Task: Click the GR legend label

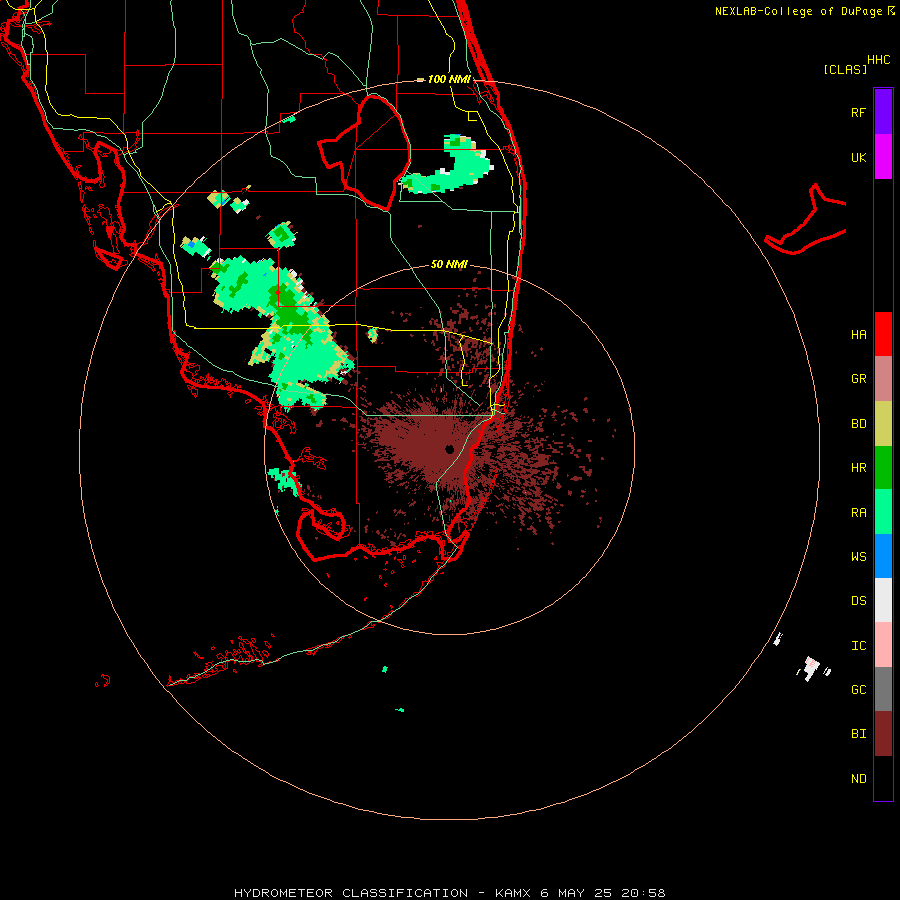Action: point(858,379)
